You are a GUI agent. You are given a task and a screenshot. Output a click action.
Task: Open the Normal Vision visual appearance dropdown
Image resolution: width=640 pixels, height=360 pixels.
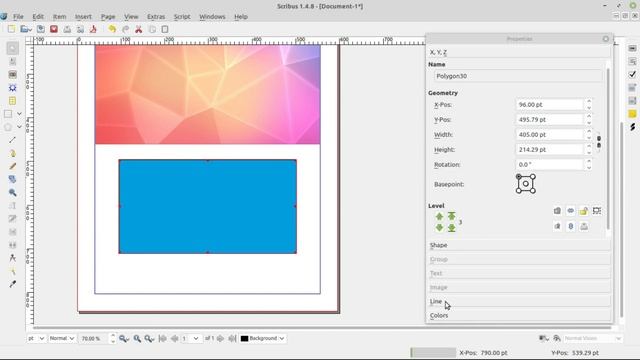[x=593, y=338]
